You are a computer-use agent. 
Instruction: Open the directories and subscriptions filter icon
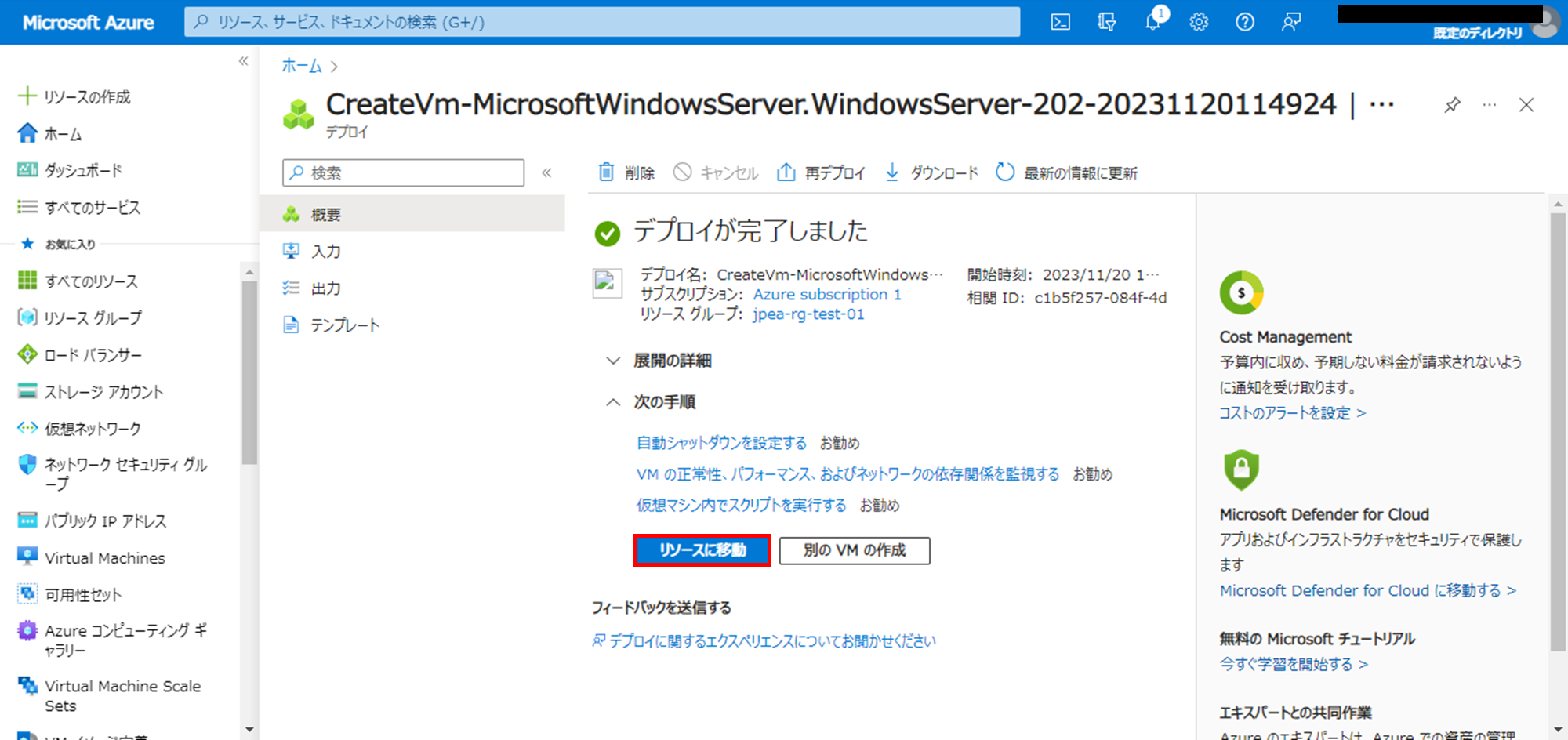[x=1106, y=22]
